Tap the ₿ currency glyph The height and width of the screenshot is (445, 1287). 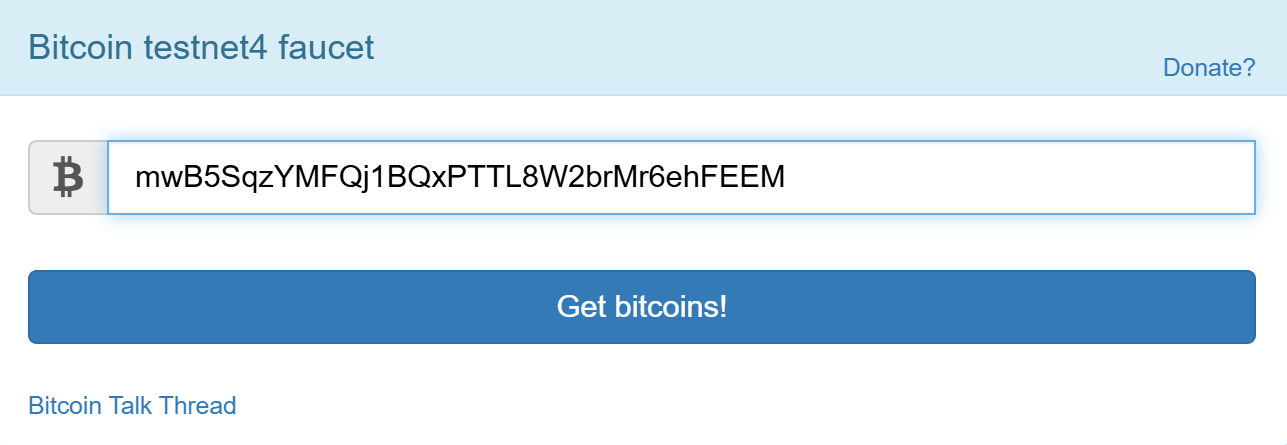point(68,178)
